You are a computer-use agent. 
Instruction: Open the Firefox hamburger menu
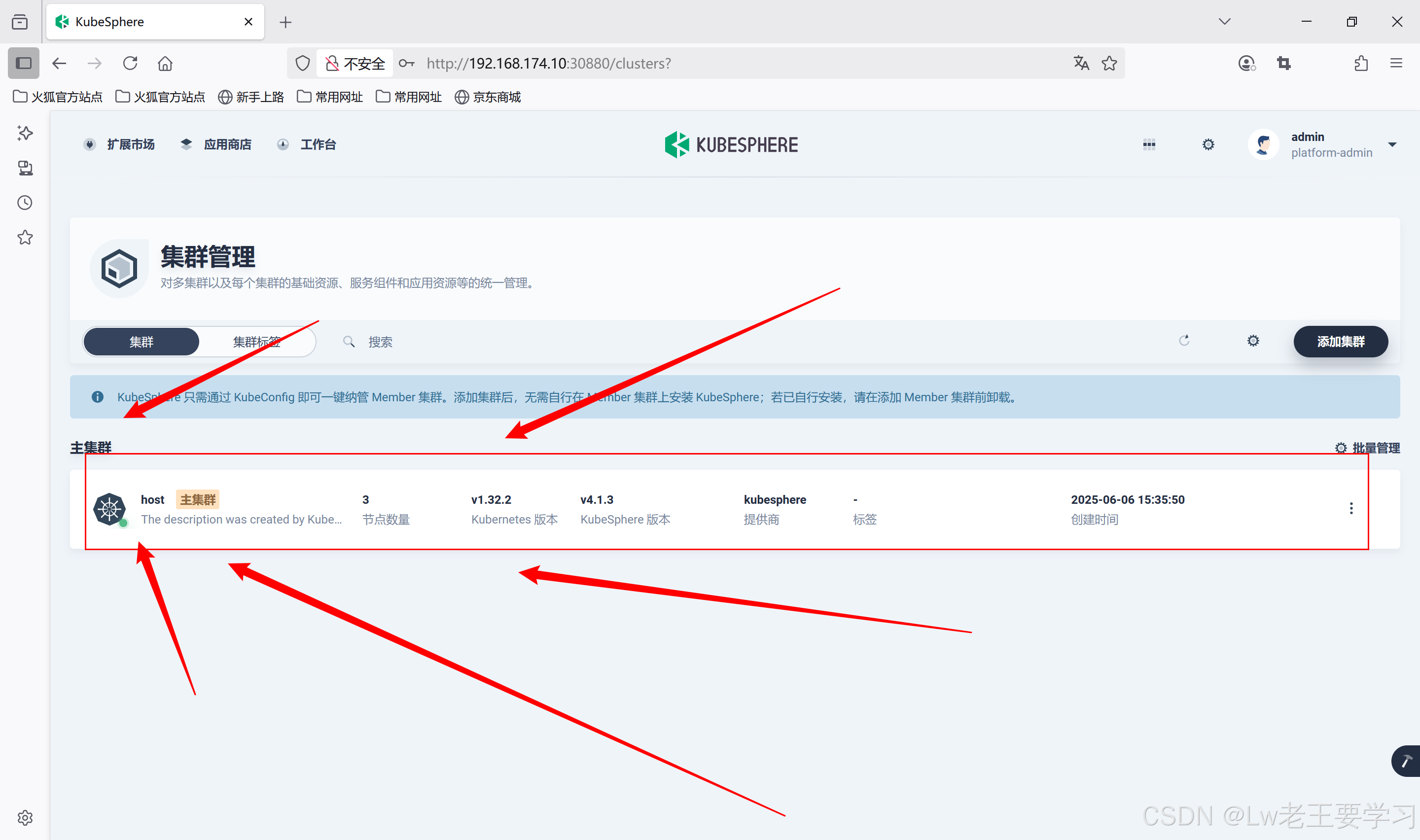pyautogui.click(x=1396, y=63)
